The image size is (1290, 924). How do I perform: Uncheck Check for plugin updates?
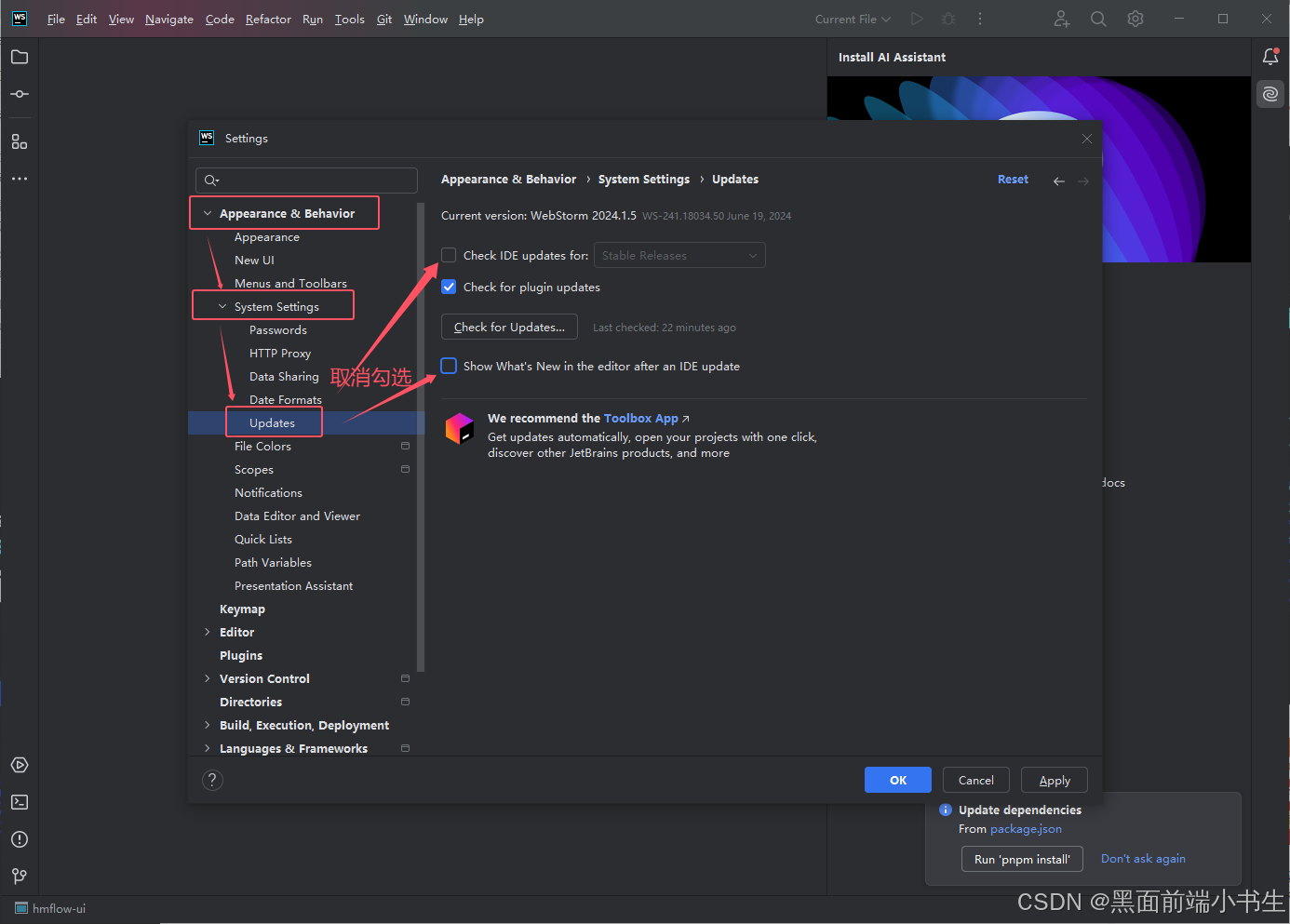coord(449,287)
